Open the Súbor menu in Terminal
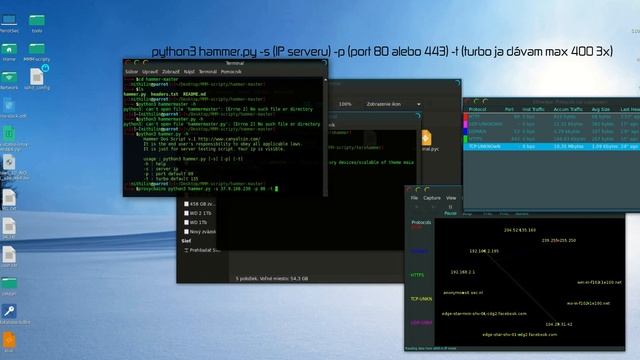Viewport: 640px width, 360px height. [131, 72]
